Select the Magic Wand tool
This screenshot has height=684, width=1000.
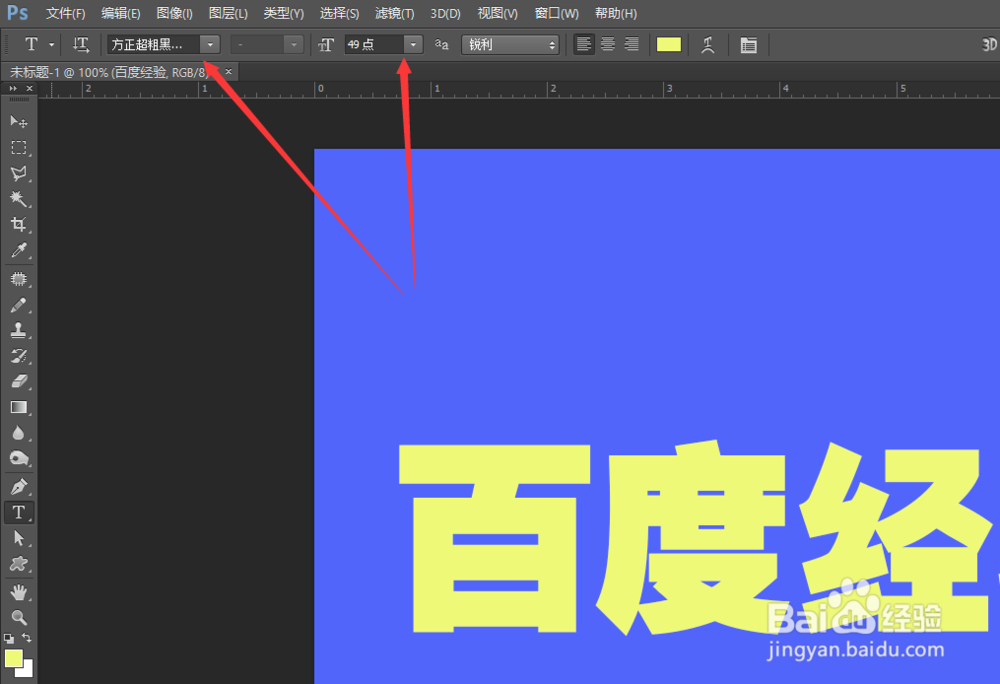[x=18, y=198]
